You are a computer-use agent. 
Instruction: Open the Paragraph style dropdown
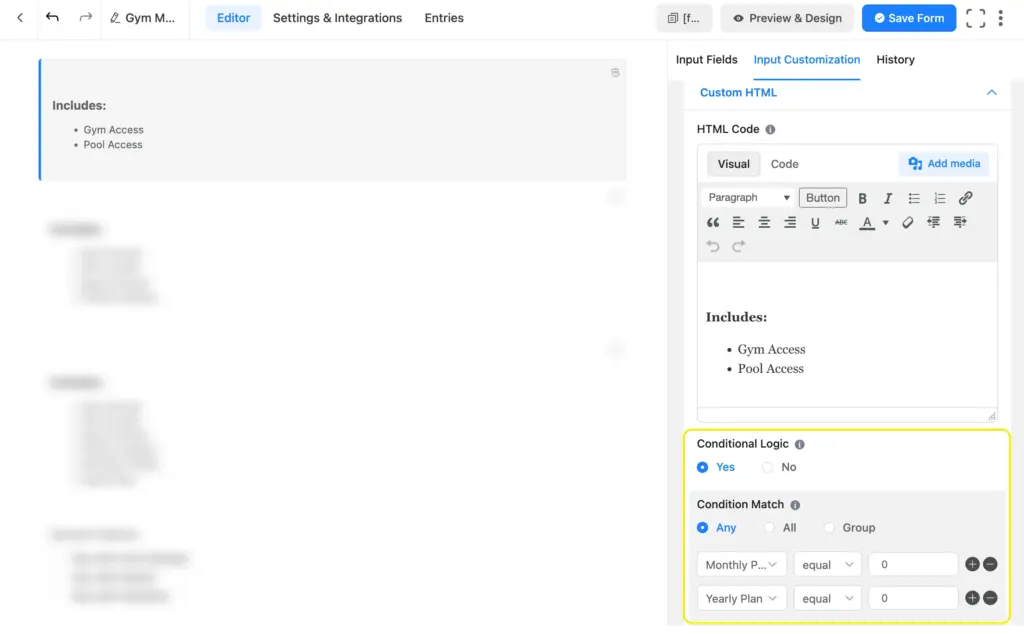(x=747, y=197)
